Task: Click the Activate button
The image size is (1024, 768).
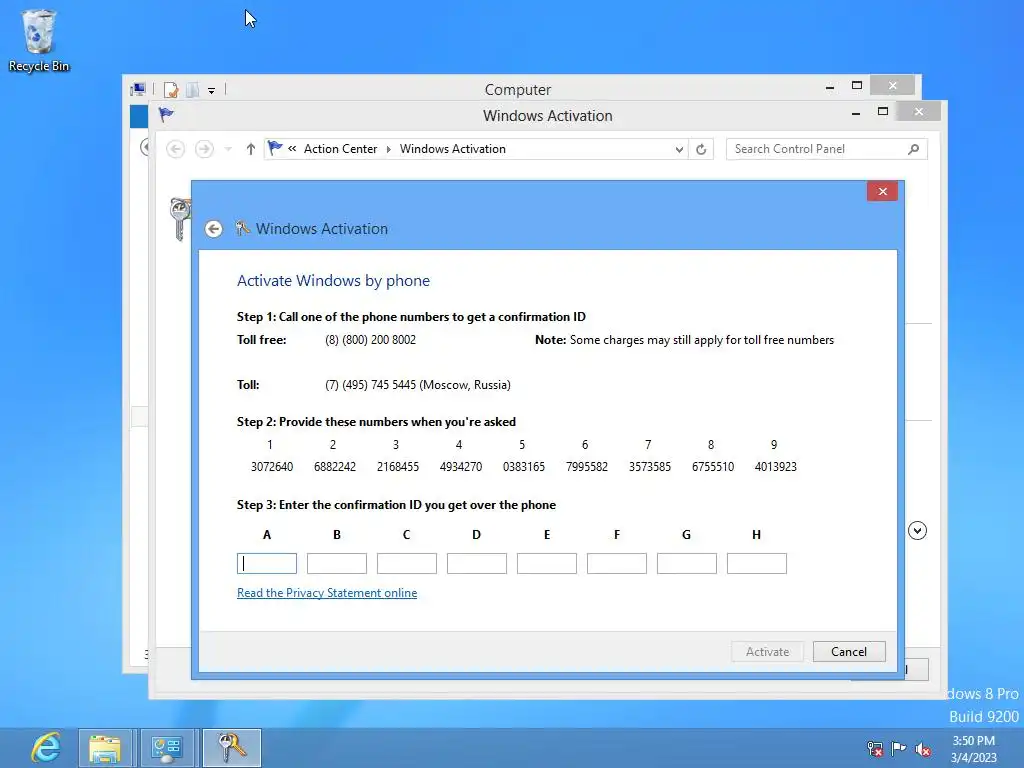Action: 767,652
